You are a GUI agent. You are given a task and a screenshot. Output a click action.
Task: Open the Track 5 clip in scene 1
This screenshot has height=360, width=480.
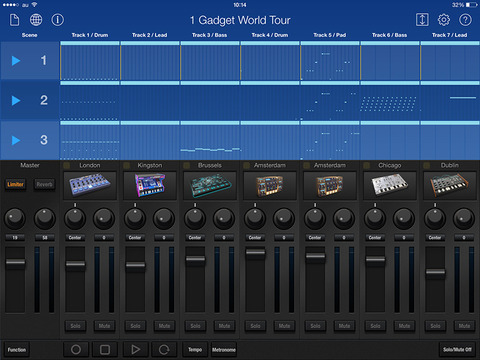click(330, 61)
